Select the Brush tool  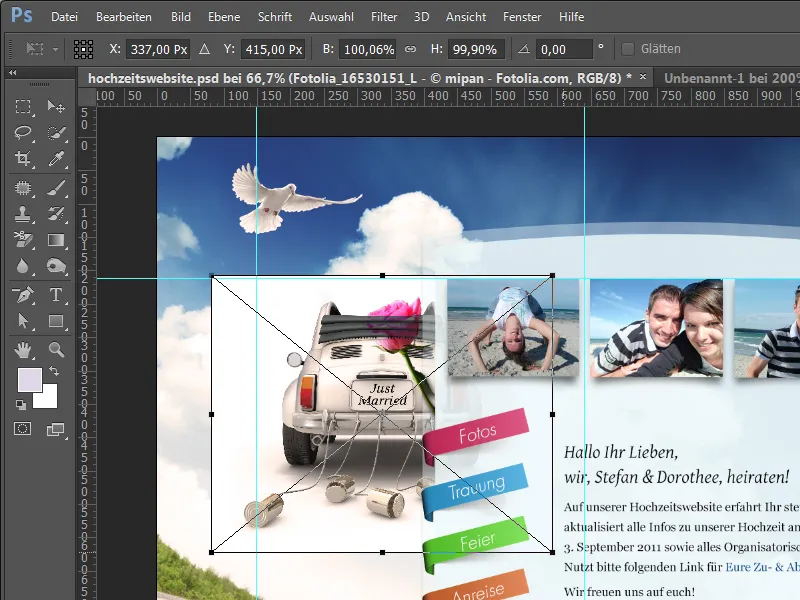[x=56, y=188]
